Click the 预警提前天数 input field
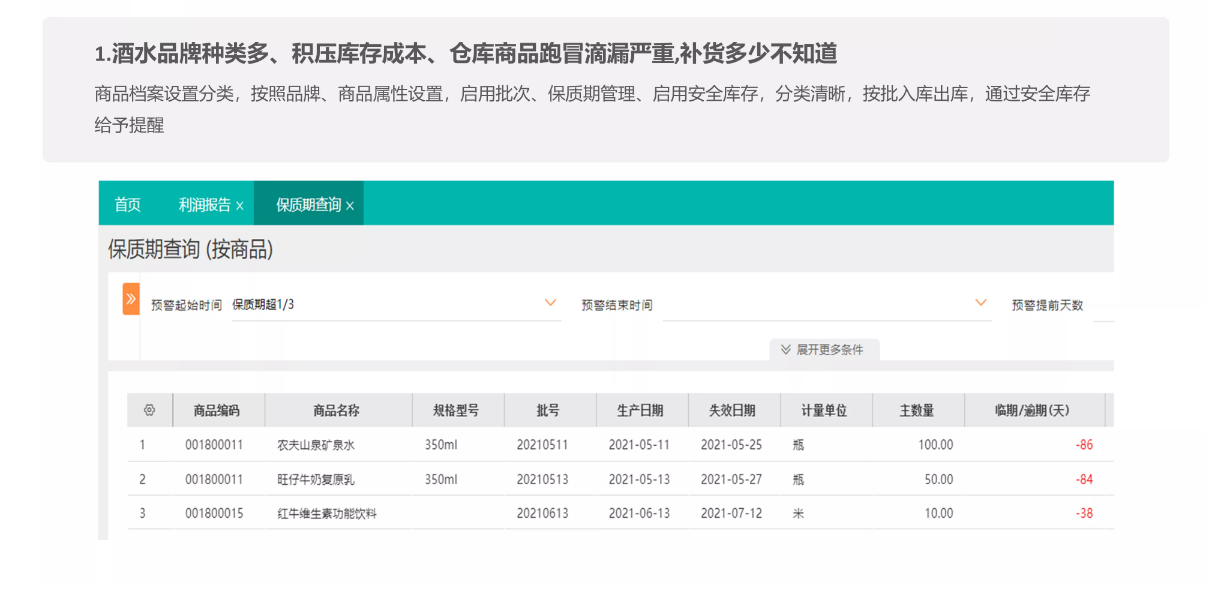 pyautogui.click(x=1103, y=305)
